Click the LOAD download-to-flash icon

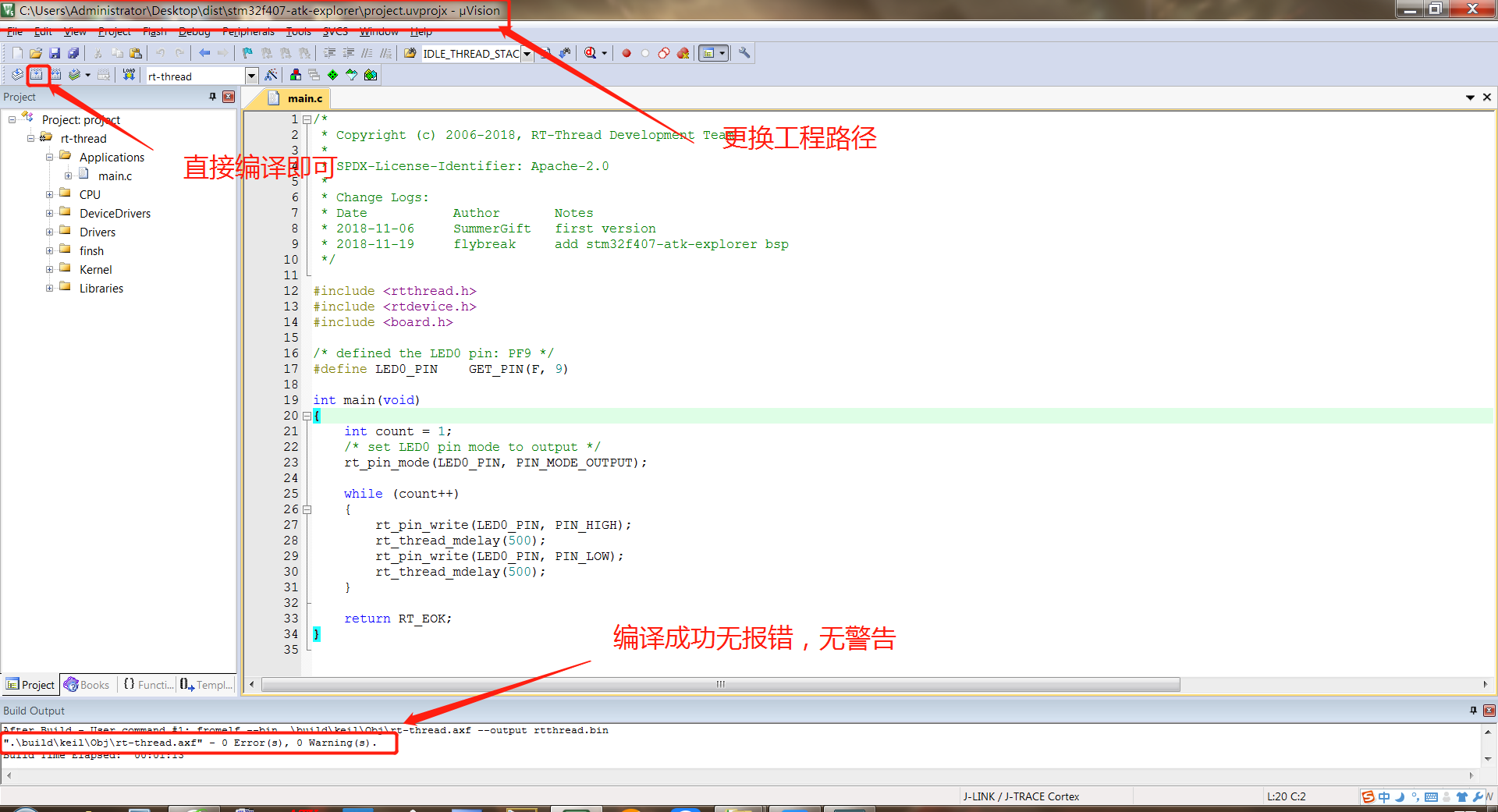pyautogui.click(x=127, y=75)
